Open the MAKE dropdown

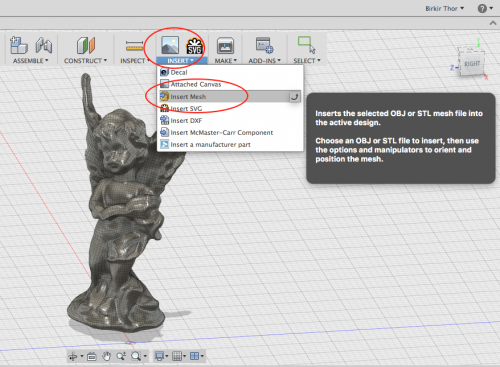coord(226,61)
